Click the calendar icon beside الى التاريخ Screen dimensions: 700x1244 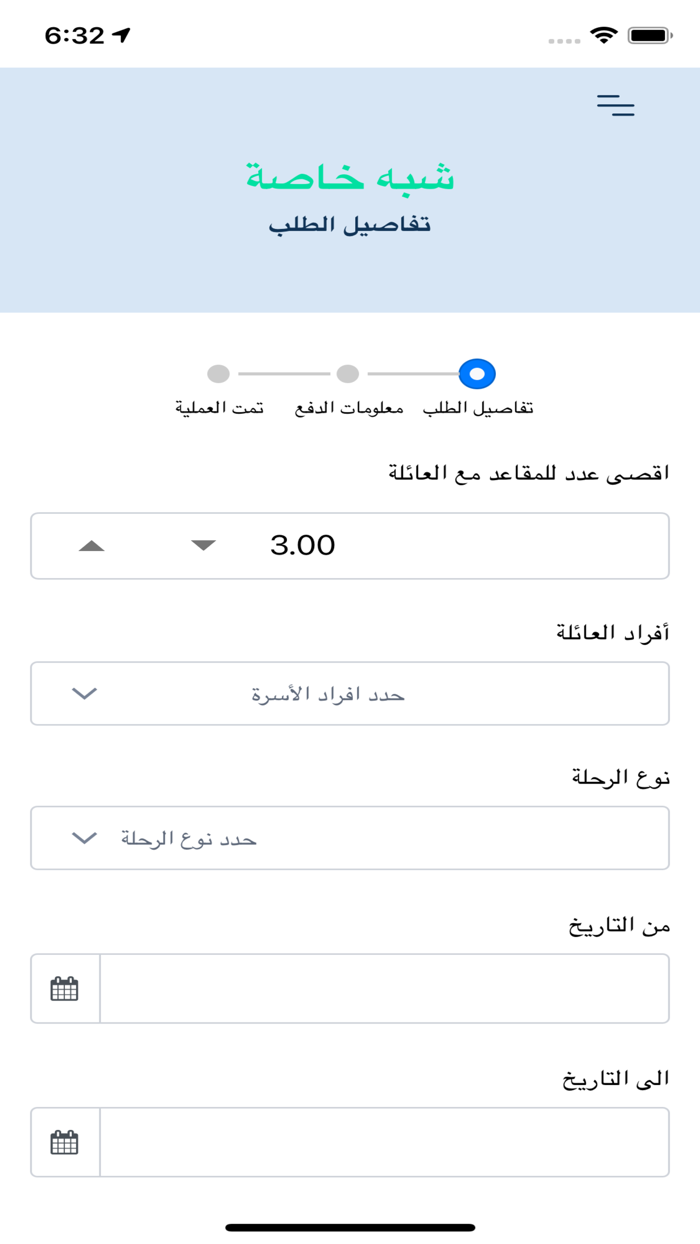(64, 1141)
